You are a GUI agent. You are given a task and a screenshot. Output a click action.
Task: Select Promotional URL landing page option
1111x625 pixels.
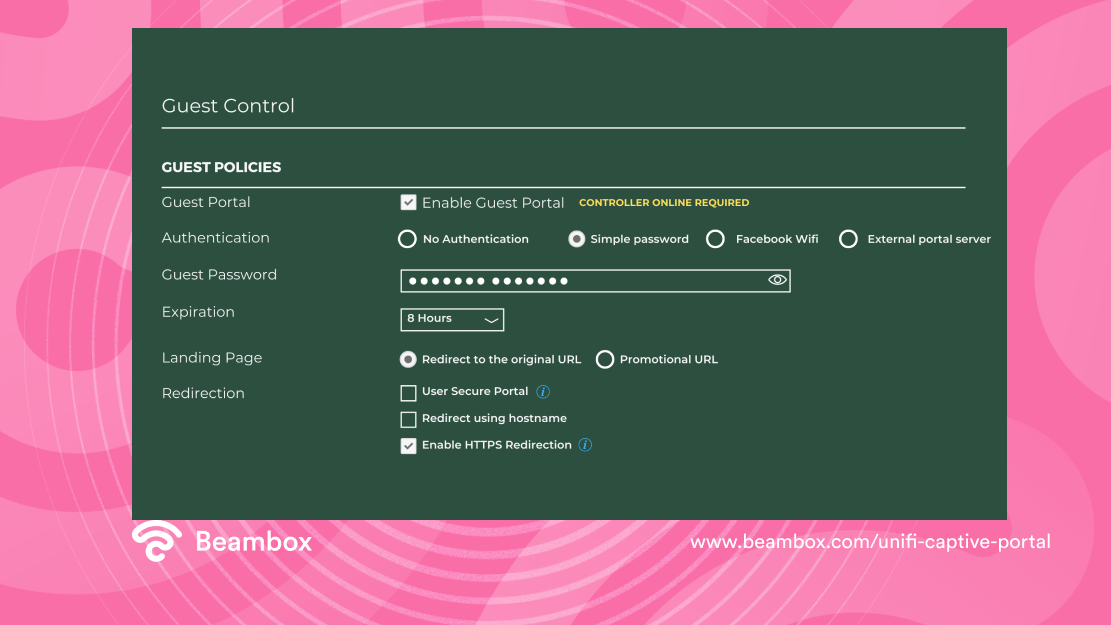(604, 359)
